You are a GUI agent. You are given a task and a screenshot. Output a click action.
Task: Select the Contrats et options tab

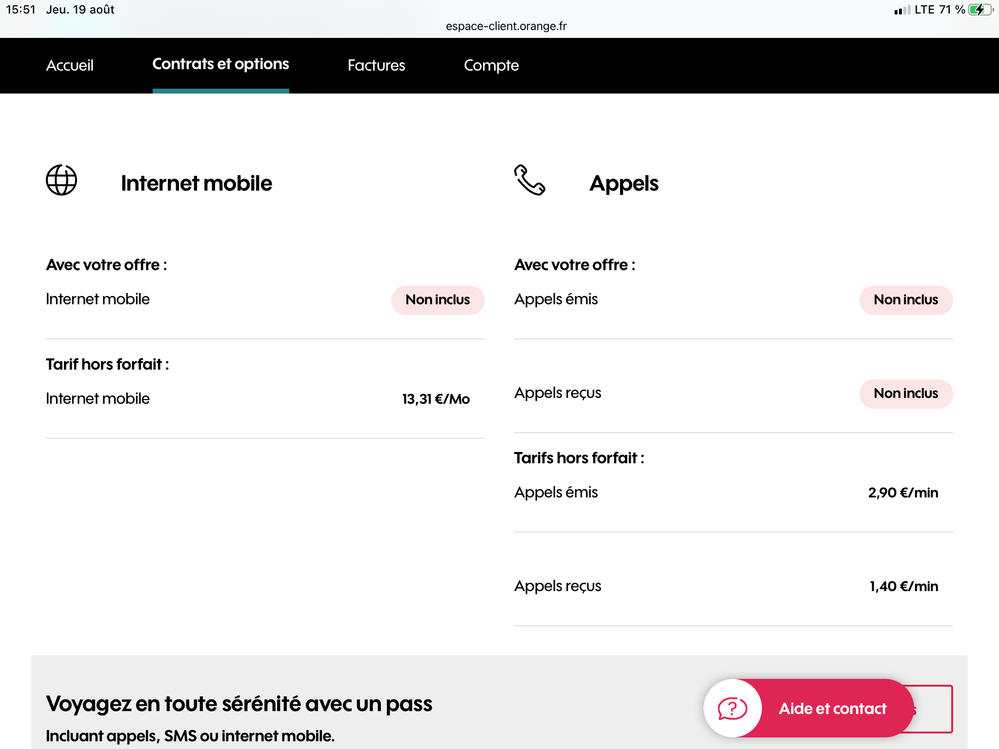coord(221,64)
